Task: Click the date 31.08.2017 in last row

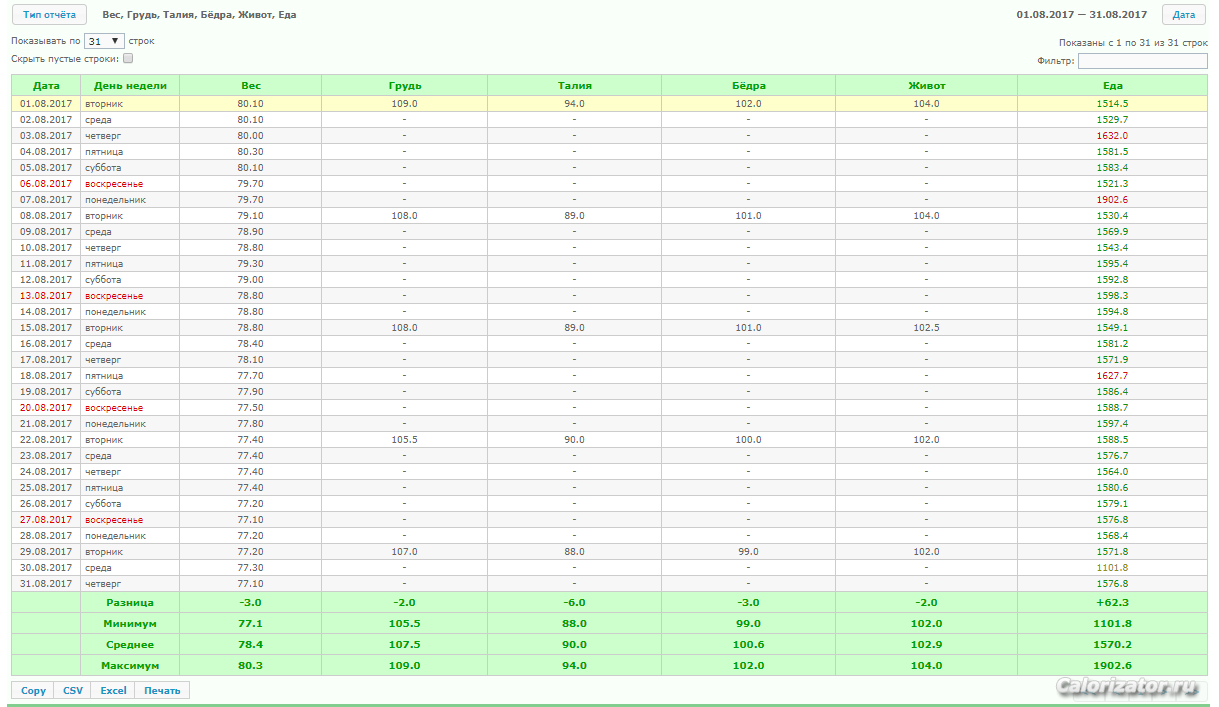Action: click(x=46, y=583)
